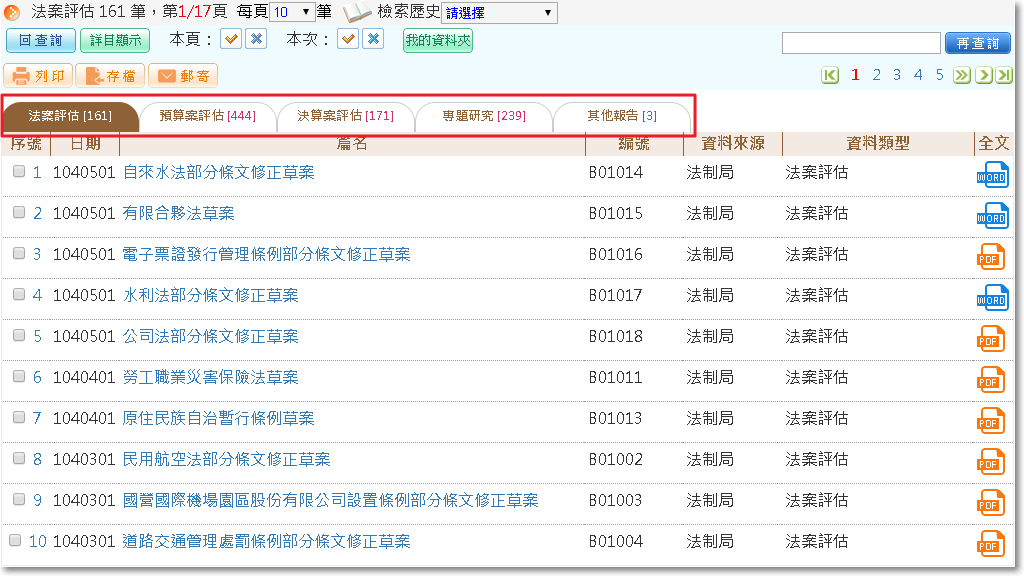Select the checkbox for row 10 道路交通管理處罰條例
Screen dimensions: 1024x576
pyautogui.click(x=15, y=541)
